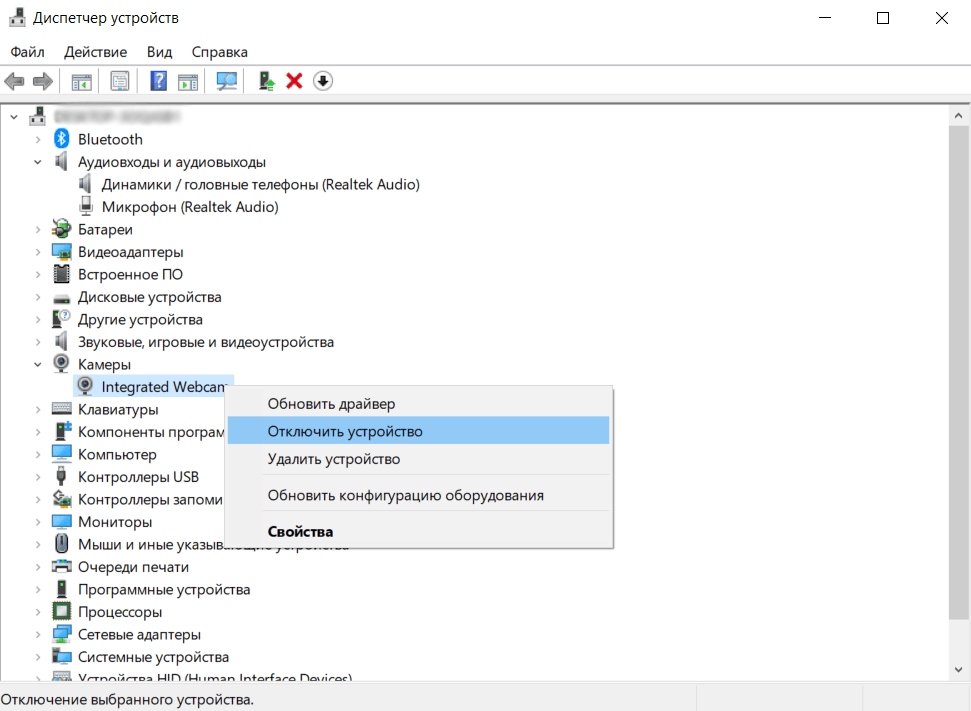Click the Update driver toolbar icon
Image resolution: width=971 pixels, height=711 pixels.
click(265, 80)
